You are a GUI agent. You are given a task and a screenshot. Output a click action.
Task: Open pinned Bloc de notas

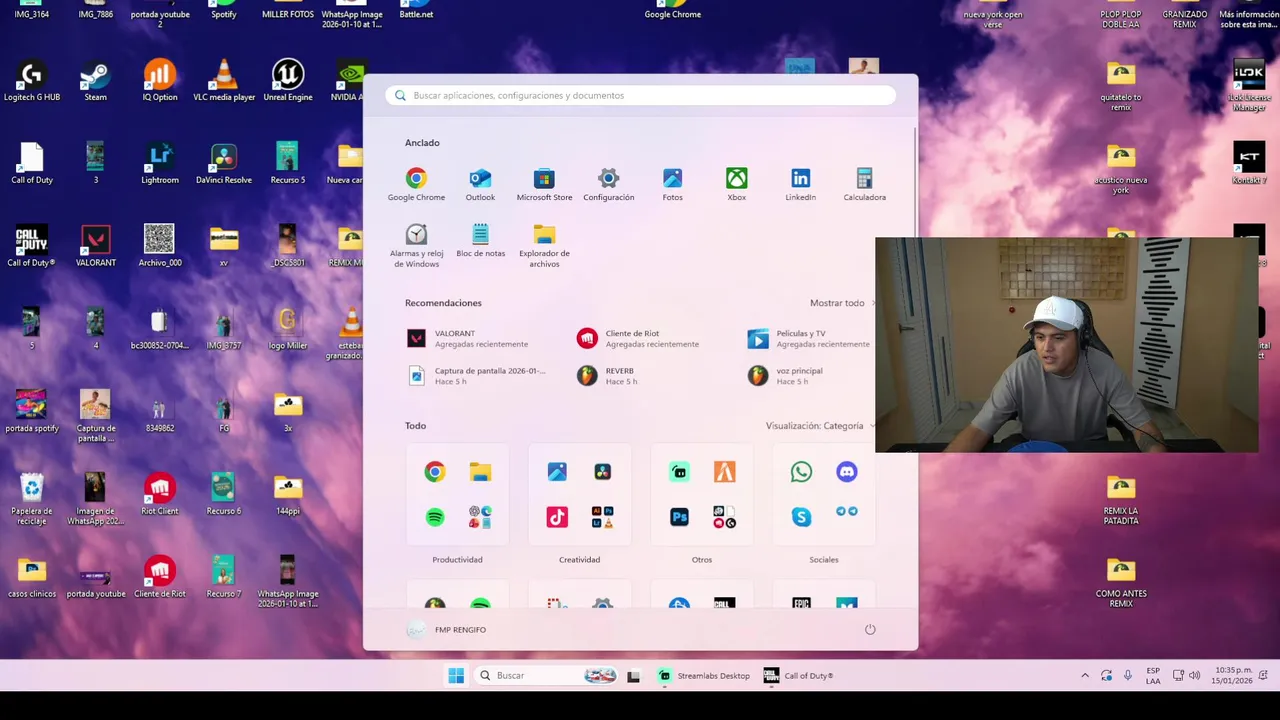[x=480, y=241]
